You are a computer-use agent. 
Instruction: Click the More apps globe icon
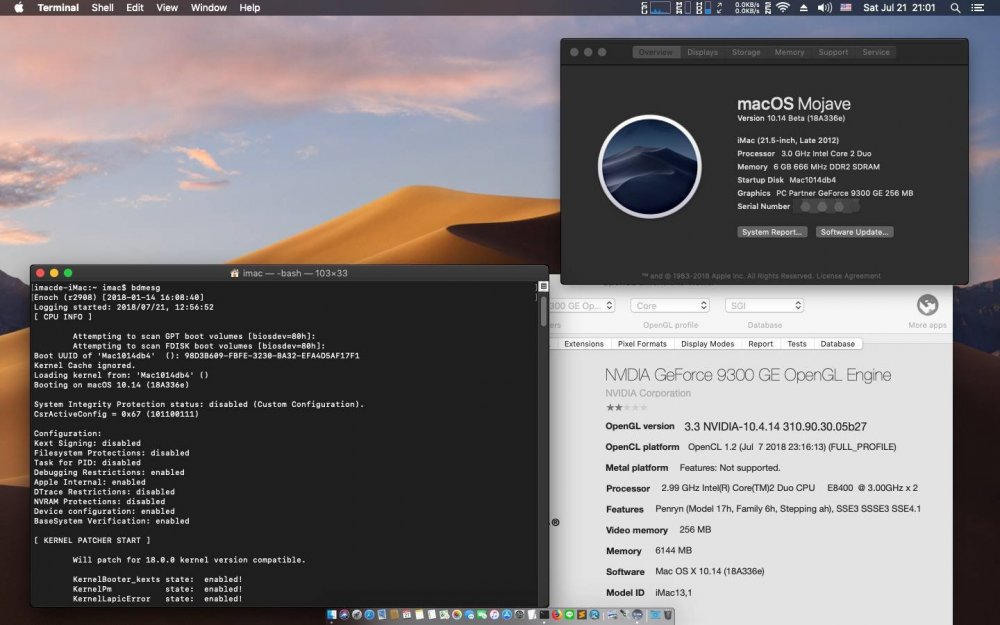click(927, 305)
